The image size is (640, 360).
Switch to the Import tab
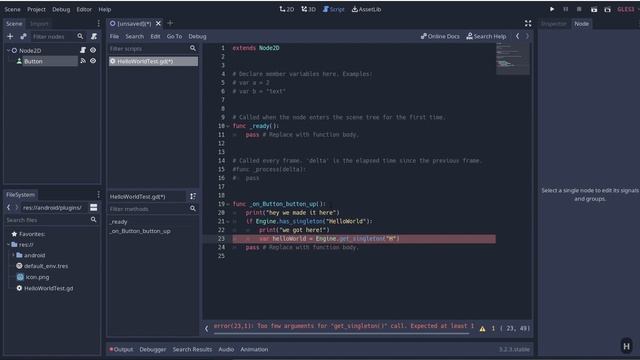[39, 24]
